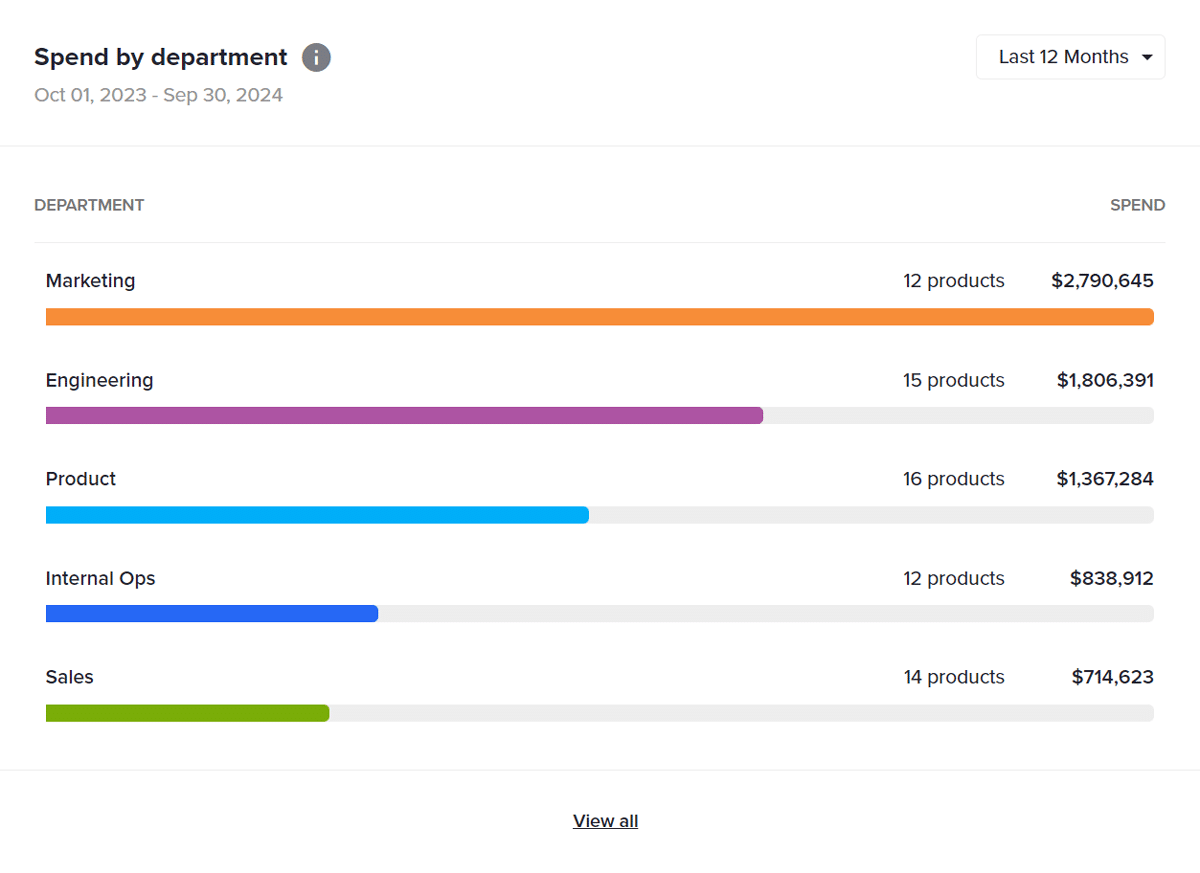Click the Product department label
This screenshot has height=873, width=1200.
[x=80, y=479]
